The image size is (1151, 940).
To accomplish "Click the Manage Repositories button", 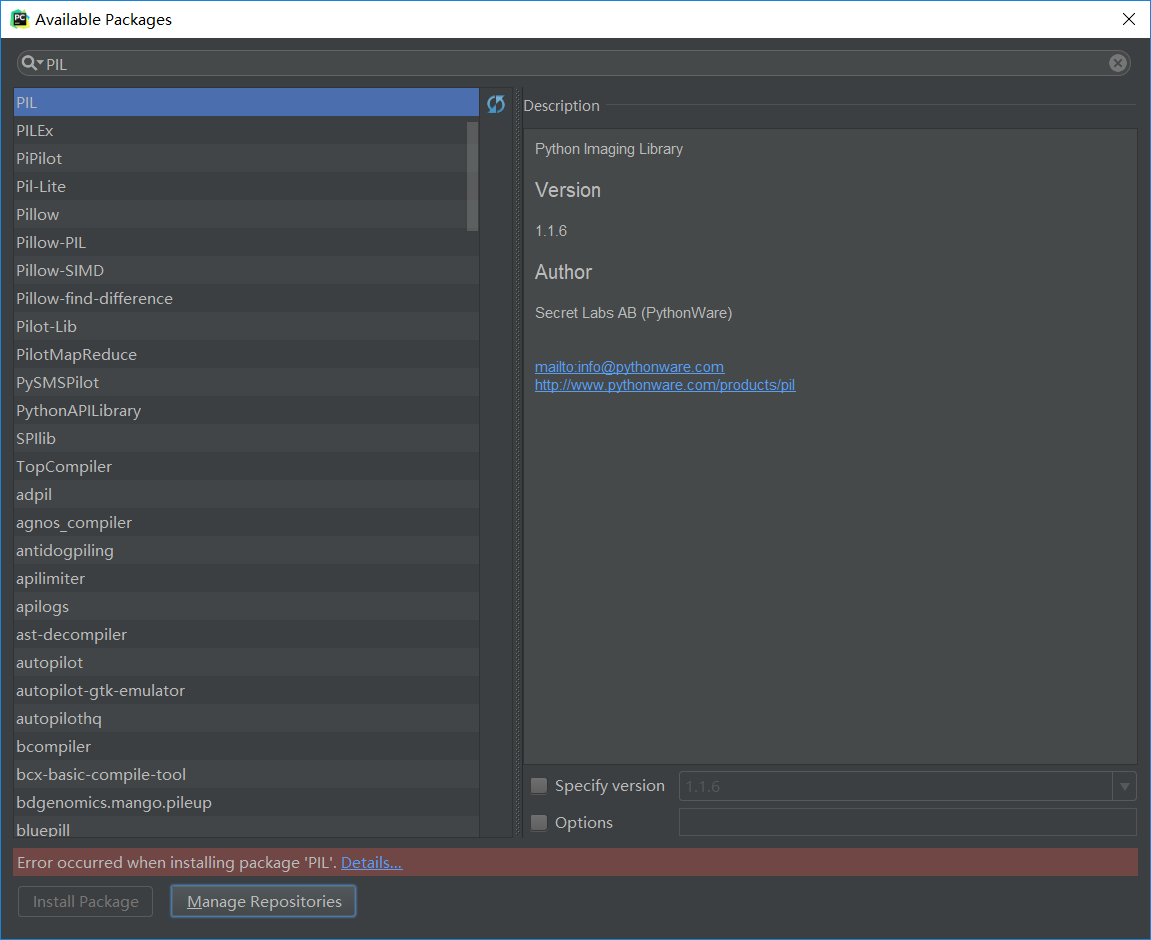I will pos(264,901).
